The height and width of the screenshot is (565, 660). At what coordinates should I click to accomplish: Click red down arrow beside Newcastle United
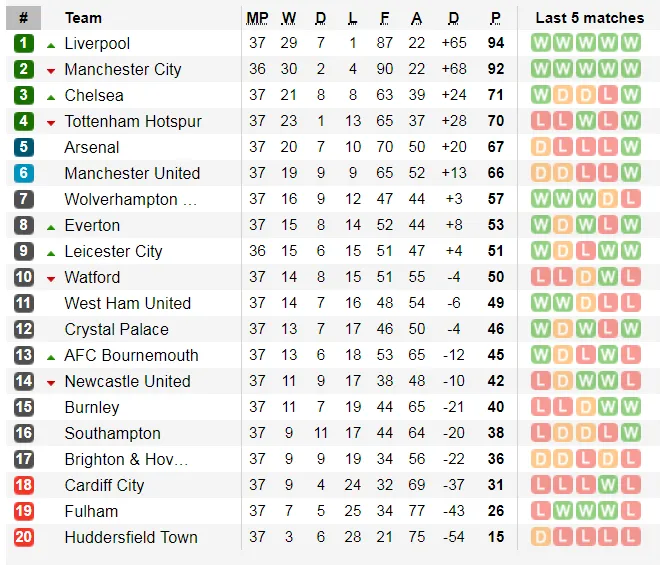[x=51, y=382]
